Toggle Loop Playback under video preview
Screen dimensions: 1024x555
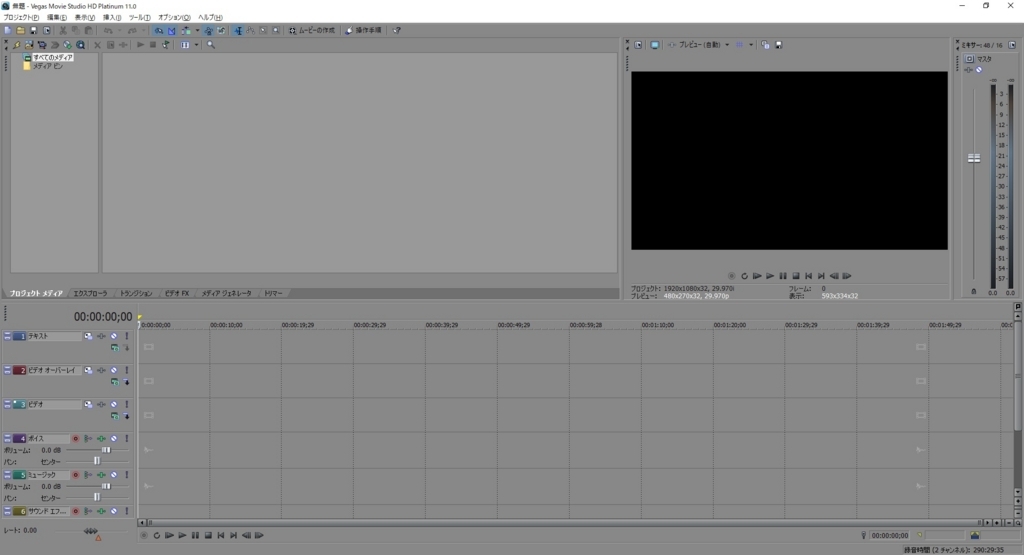pyautogui.click(x=744, y=276)
